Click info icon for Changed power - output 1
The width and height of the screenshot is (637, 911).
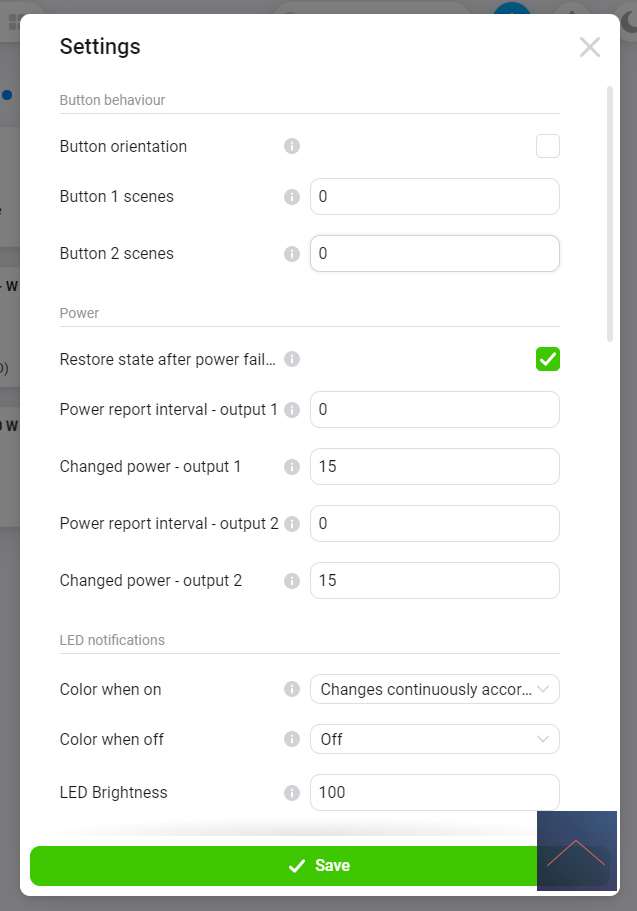[x=292, y=467]
